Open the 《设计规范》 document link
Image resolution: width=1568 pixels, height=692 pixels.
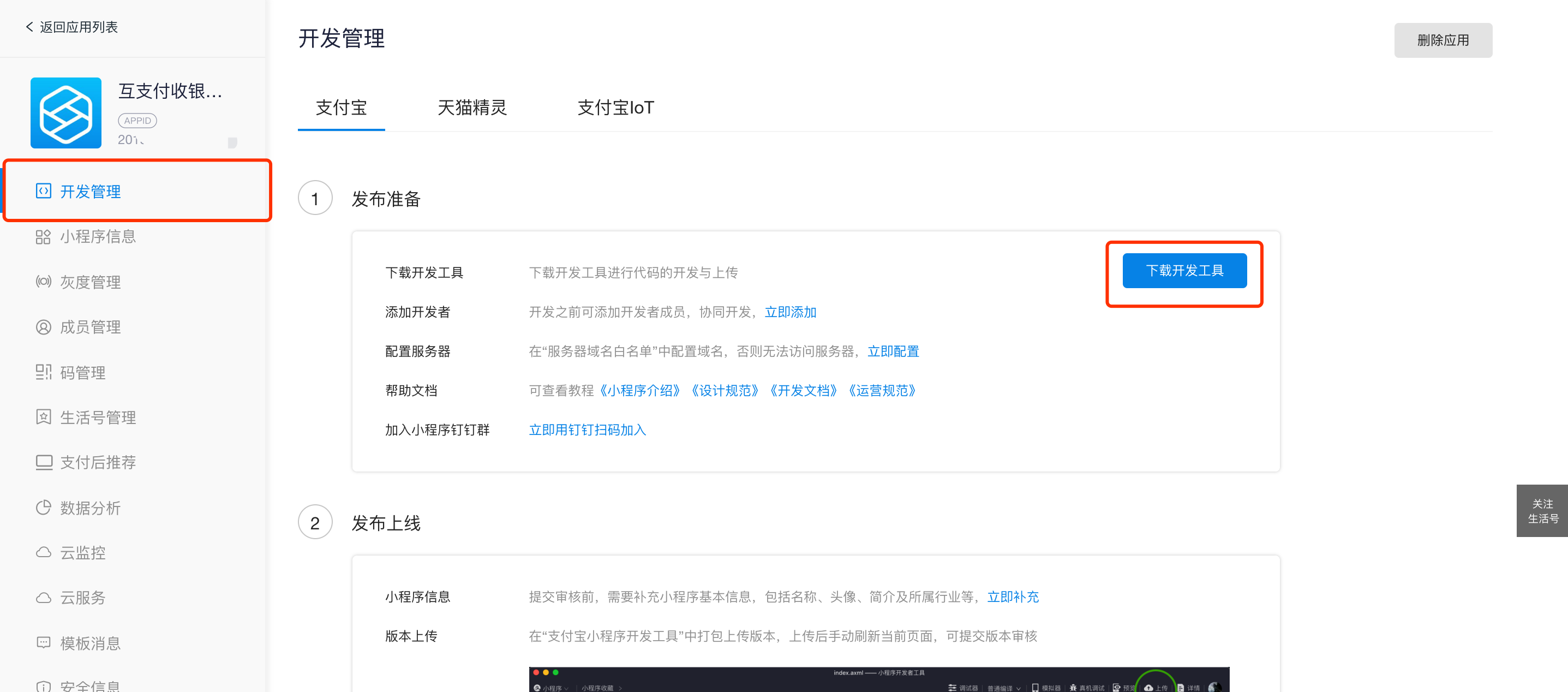725,391
